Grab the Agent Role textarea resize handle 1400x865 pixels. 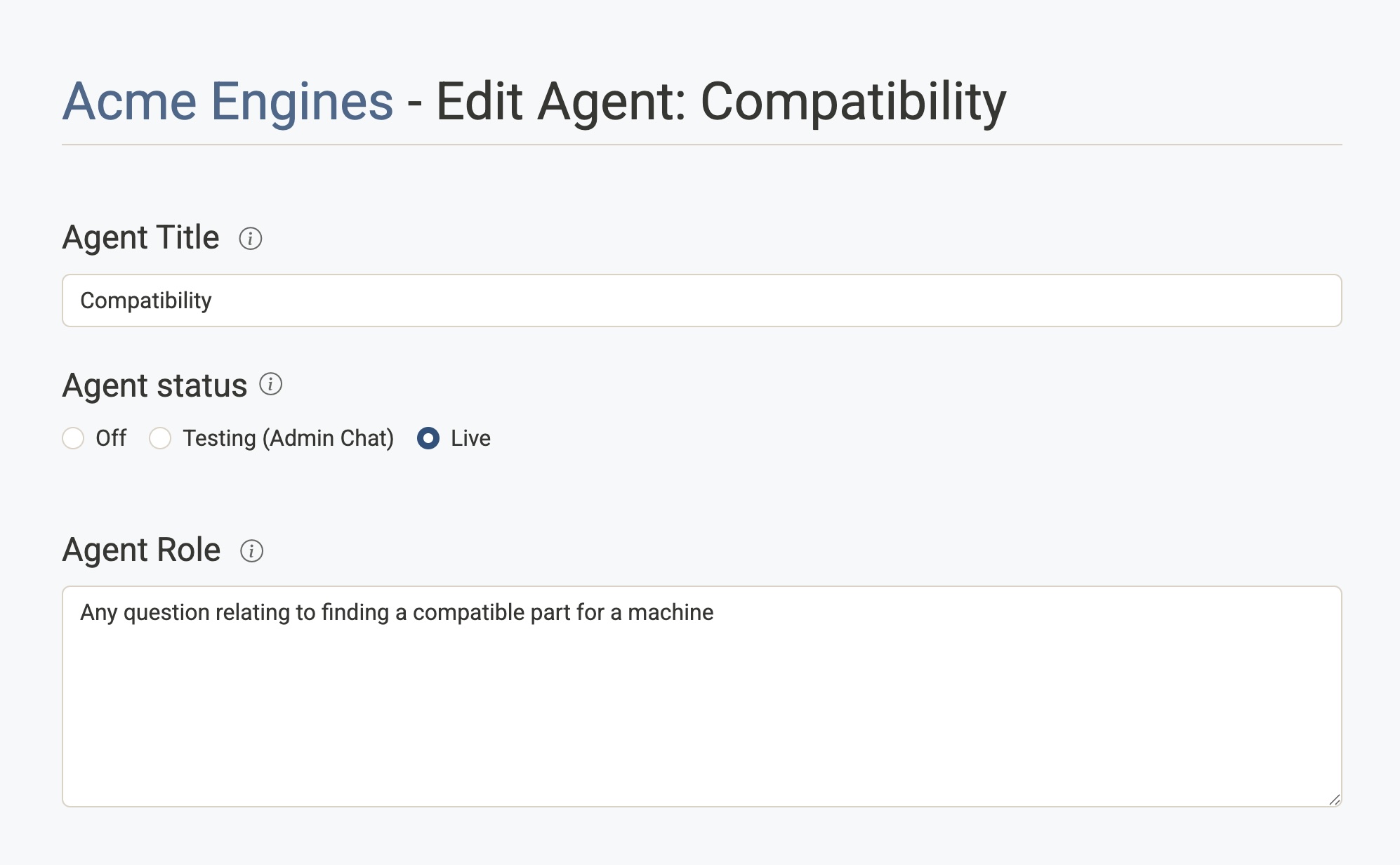tap(1335, 800)
